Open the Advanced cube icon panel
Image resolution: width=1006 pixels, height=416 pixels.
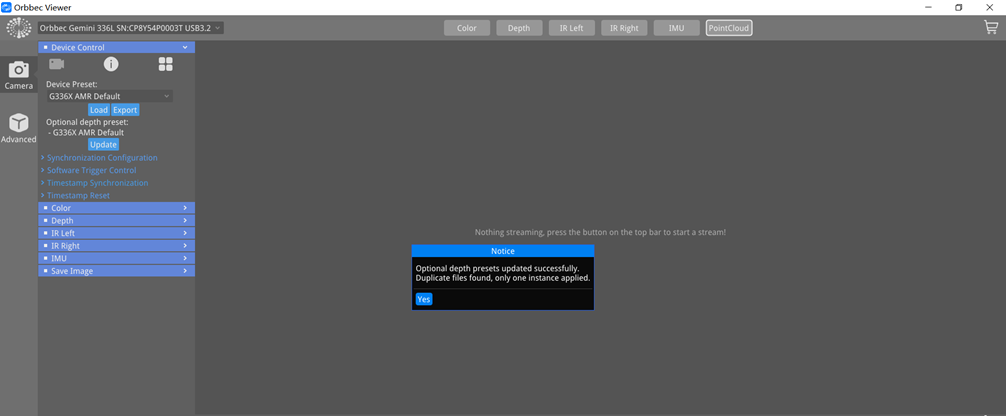(x=18, y=127)
